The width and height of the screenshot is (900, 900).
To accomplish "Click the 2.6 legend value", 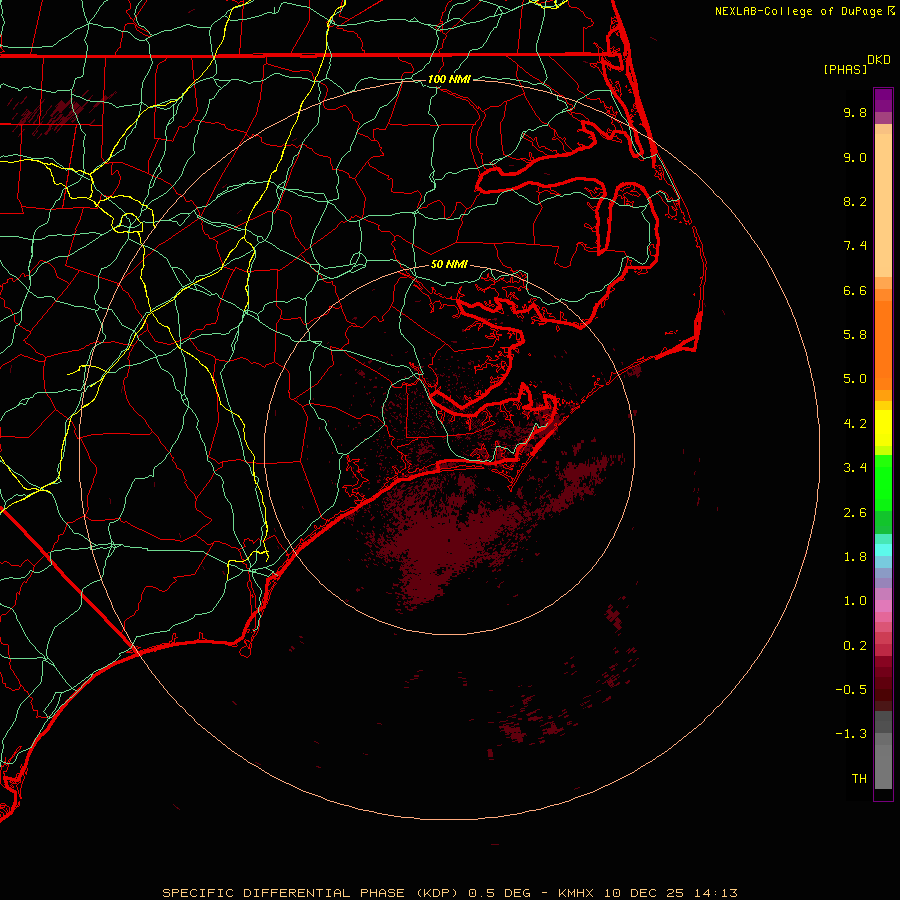I will click(855, 513).
